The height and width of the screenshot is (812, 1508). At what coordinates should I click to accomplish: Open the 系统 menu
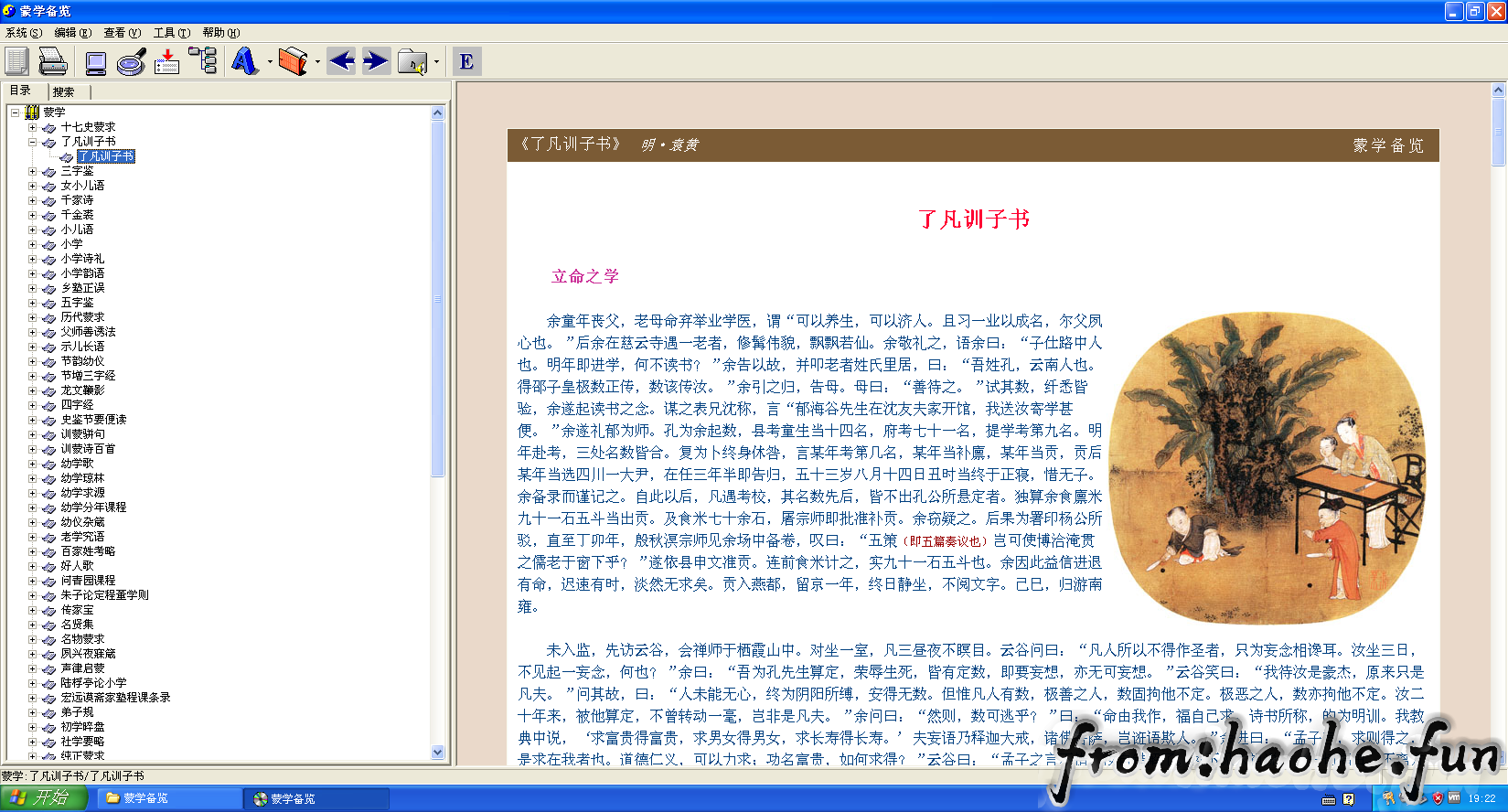pos(24,32)
